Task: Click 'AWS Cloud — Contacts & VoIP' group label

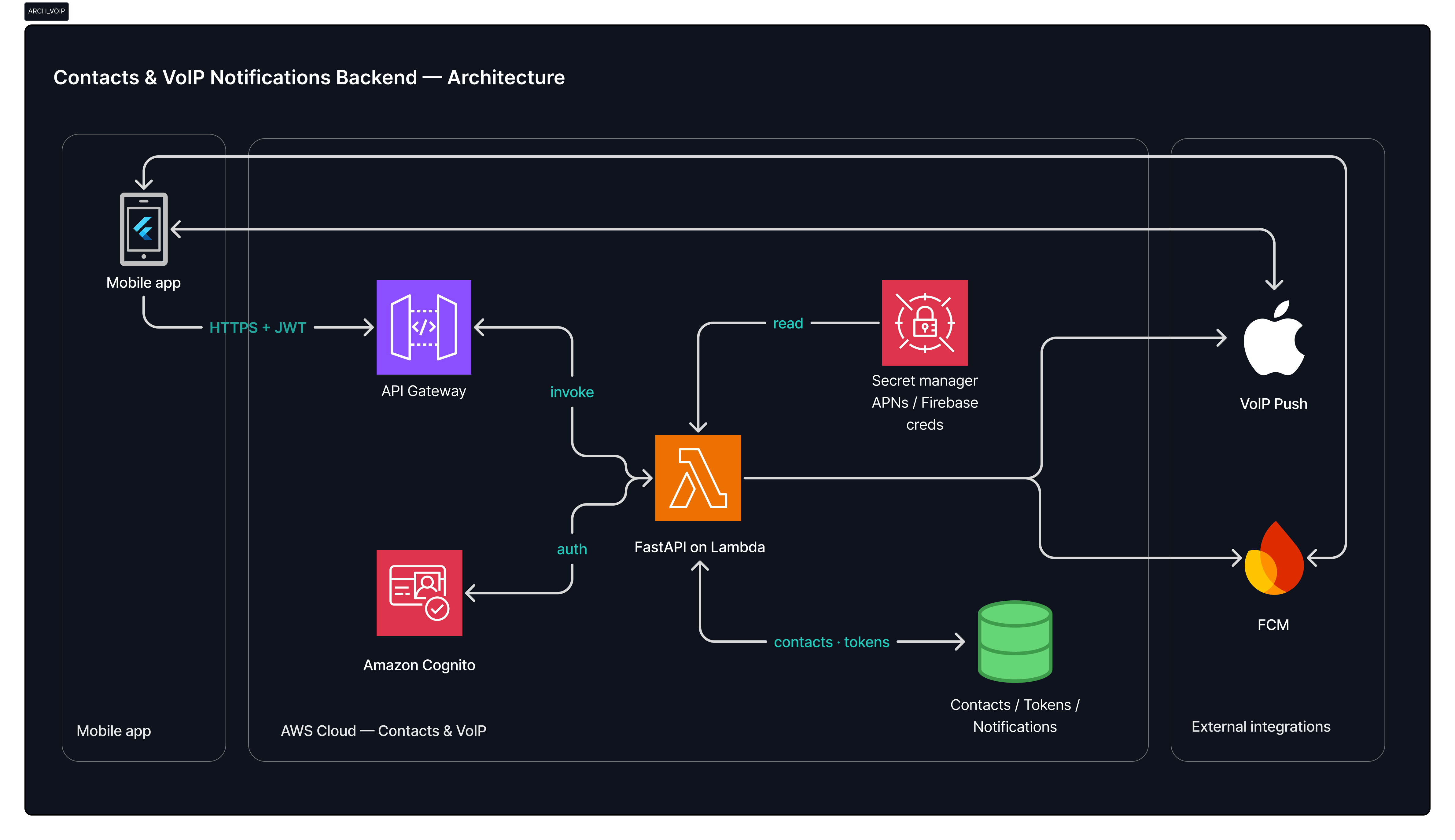Action: coord(383,731)
